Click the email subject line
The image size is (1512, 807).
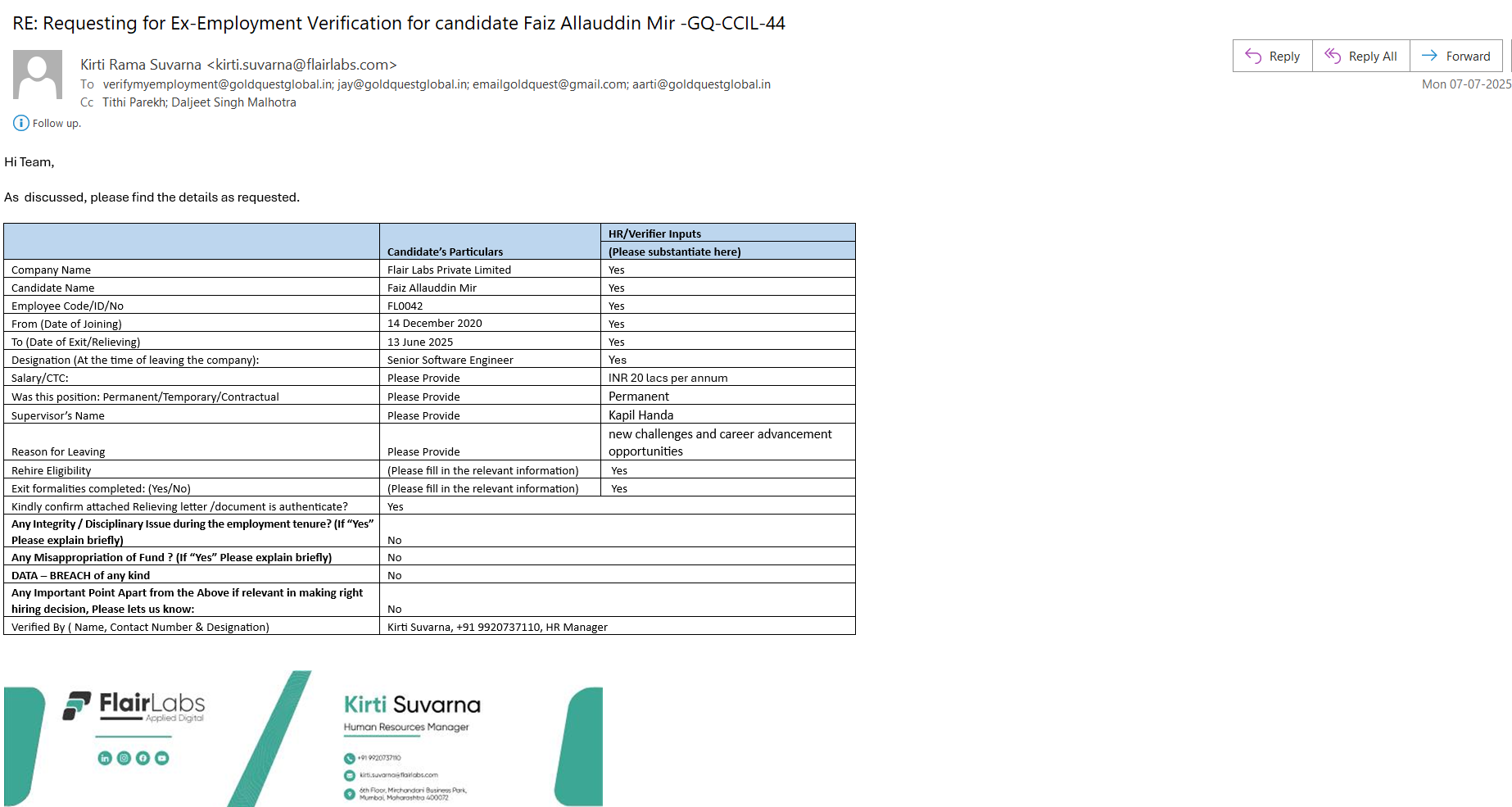click(399, 23)
